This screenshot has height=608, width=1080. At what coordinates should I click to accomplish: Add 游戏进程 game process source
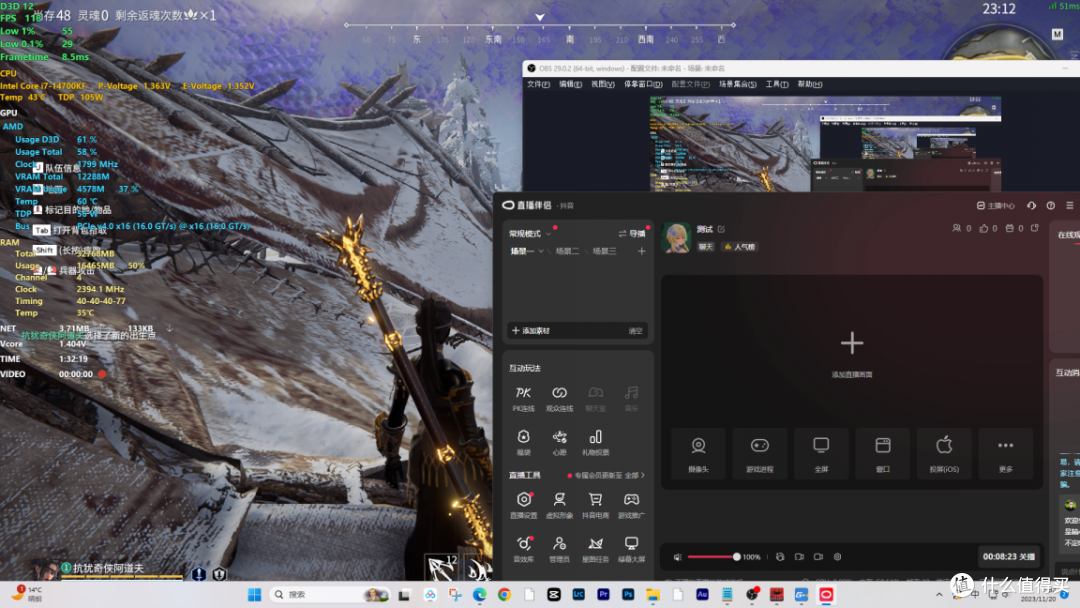pyautogui.click(x=760, y=452)
